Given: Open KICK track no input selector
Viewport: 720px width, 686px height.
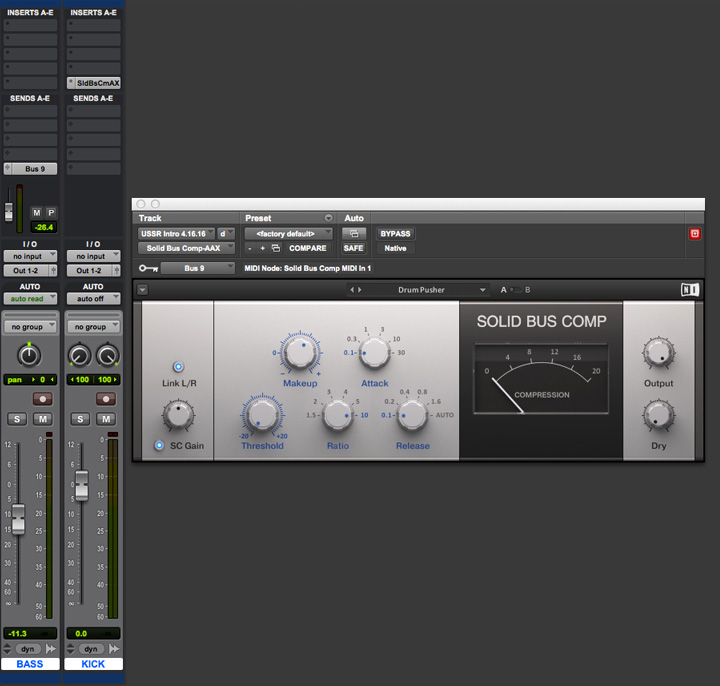Looking at the screenshot, I should click(94, 256).
